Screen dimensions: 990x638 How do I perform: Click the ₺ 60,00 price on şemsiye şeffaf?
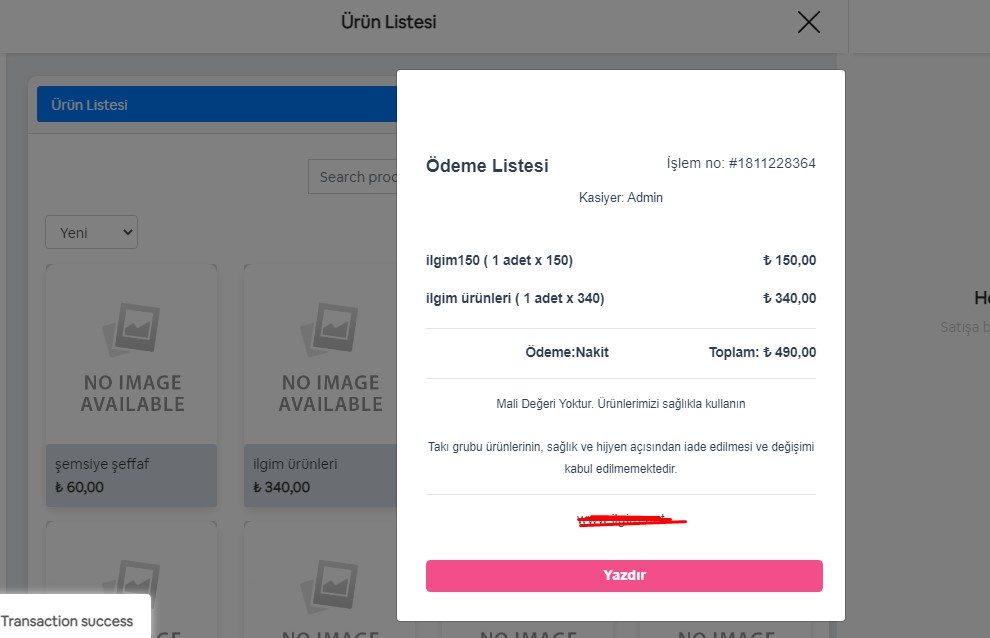pyautogui.click(x=79, y=487)
